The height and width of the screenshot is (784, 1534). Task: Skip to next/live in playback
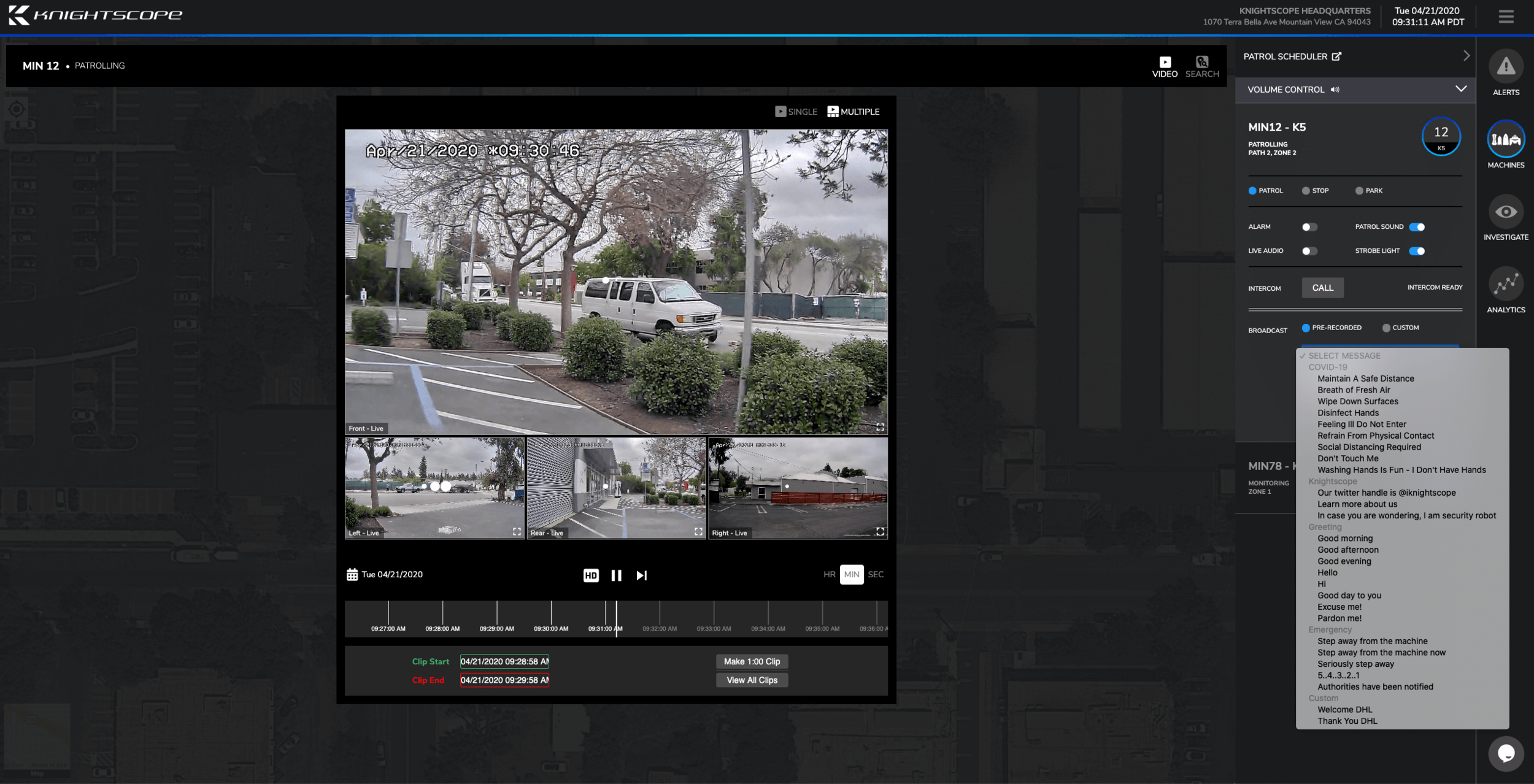click(x=641, y=575)
